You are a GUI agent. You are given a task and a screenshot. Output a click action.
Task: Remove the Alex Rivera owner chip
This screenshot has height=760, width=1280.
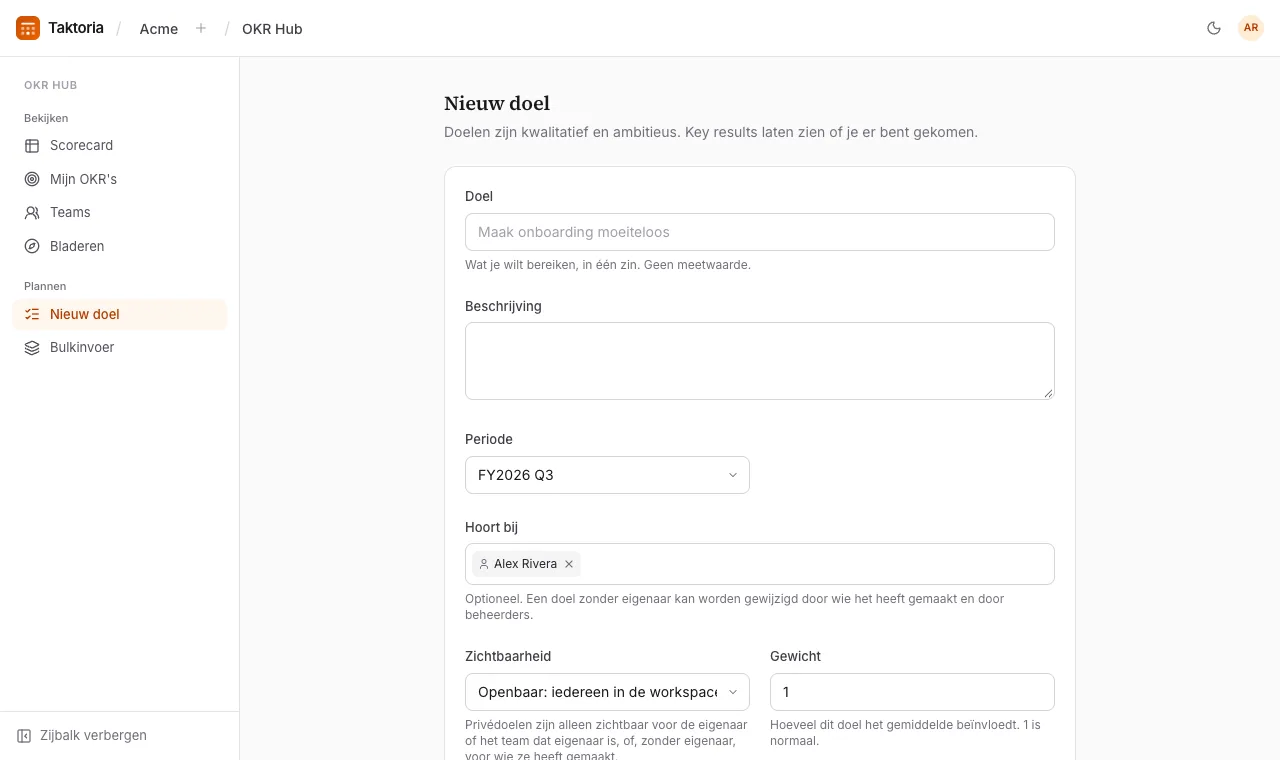(x=569, y=564)
